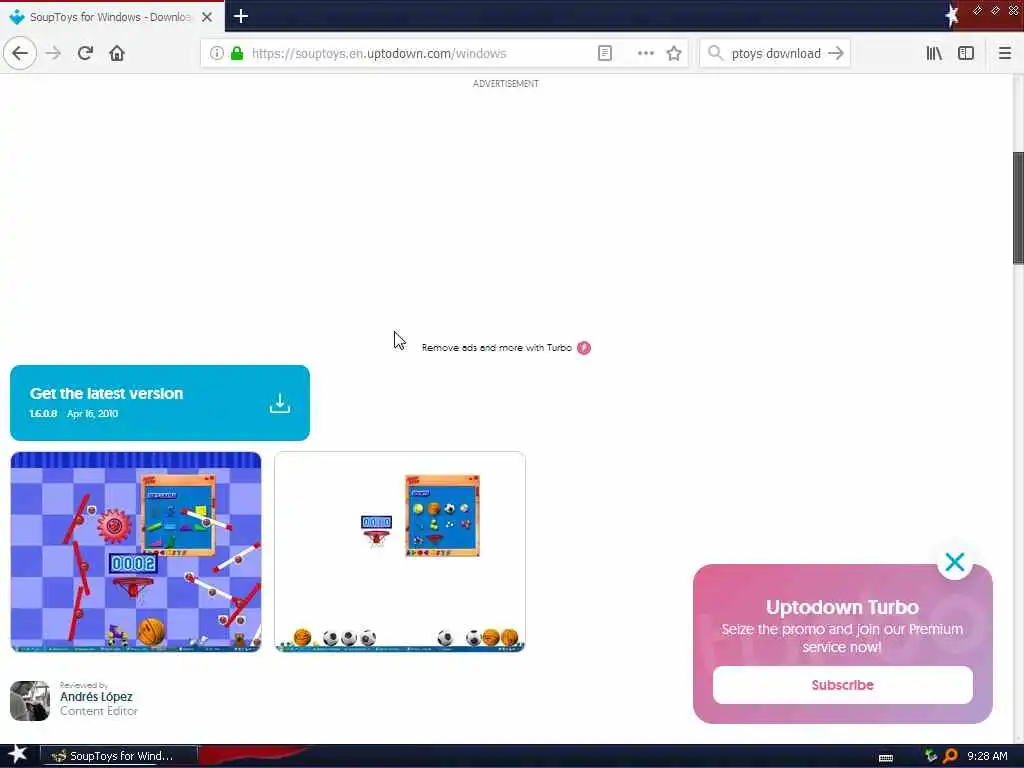Viewport: 1024px width, 768px height.
Task: Click the star icon in the title bar
Action: (x=952, y=16)
